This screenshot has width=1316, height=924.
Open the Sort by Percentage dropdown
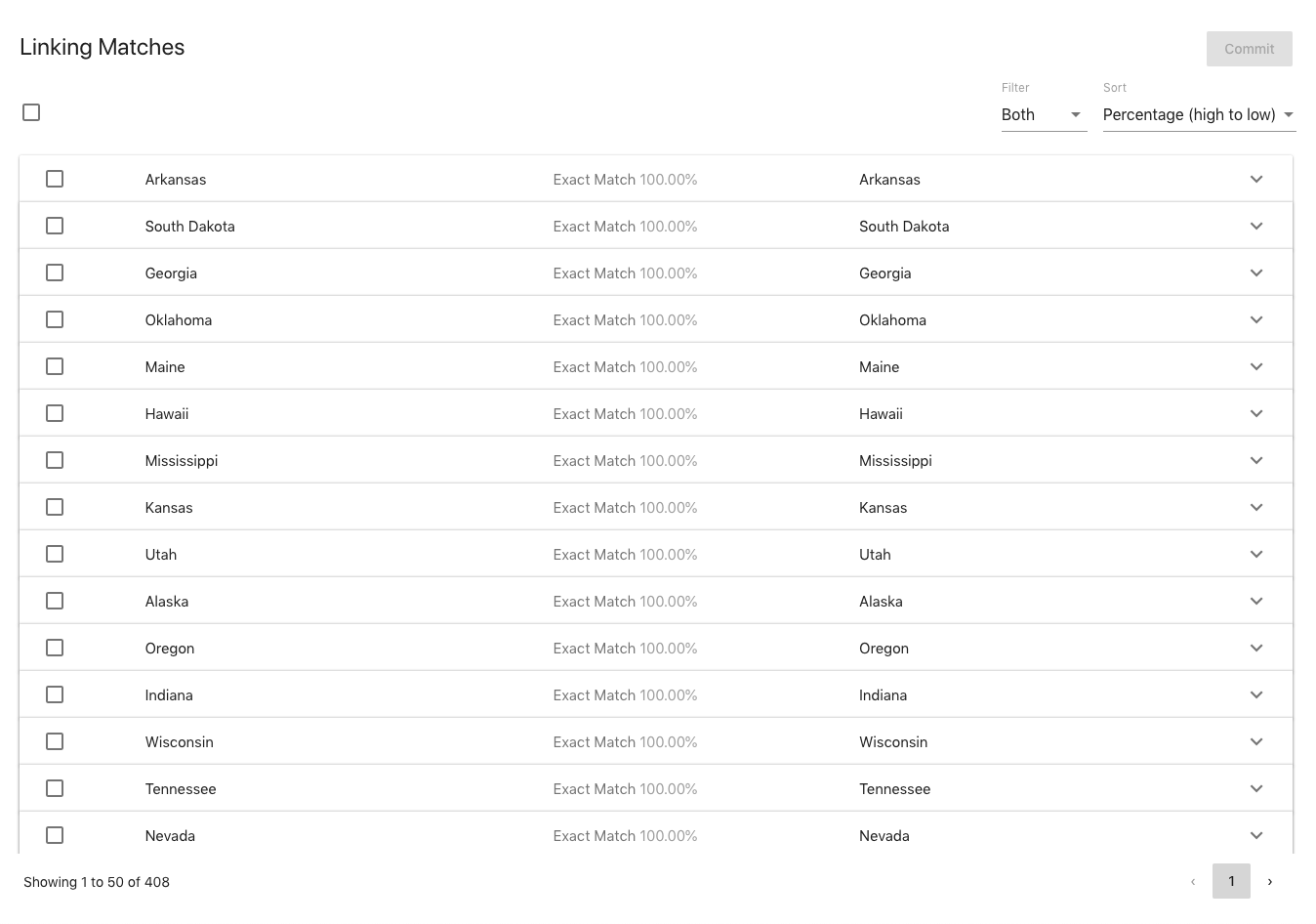[1198, 114]
